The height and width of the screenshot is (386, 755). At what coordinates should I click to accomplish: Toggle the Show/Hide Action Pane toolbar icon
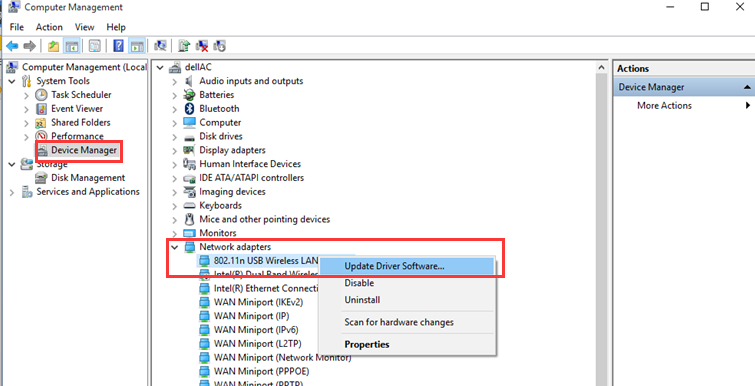pos(137,46)
